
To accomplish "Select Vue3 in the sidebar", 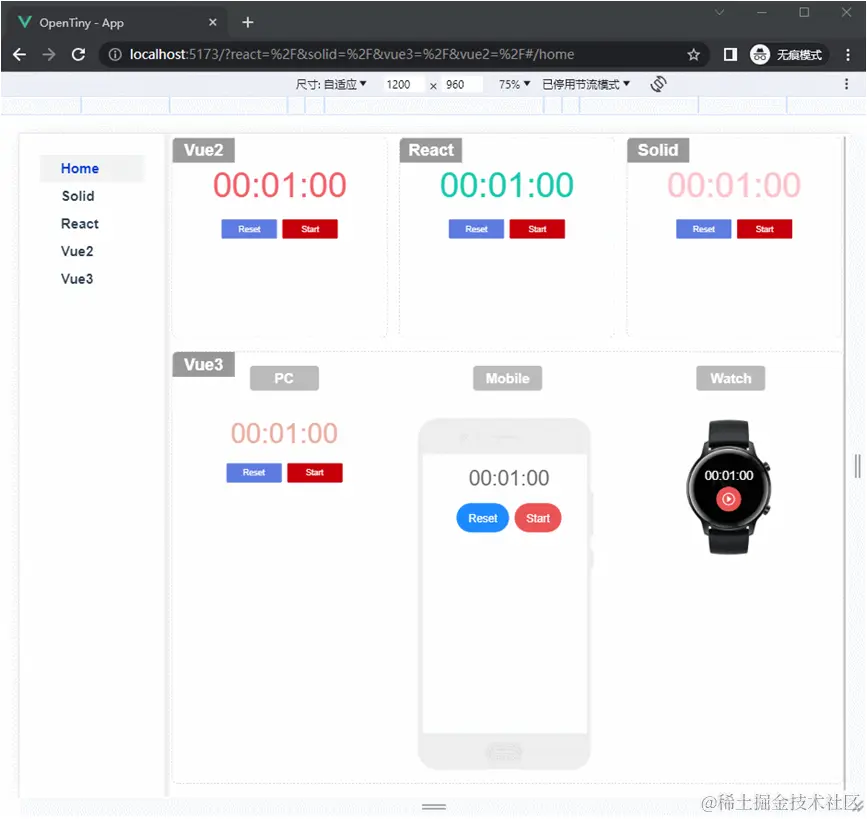I will click(77, 279).
